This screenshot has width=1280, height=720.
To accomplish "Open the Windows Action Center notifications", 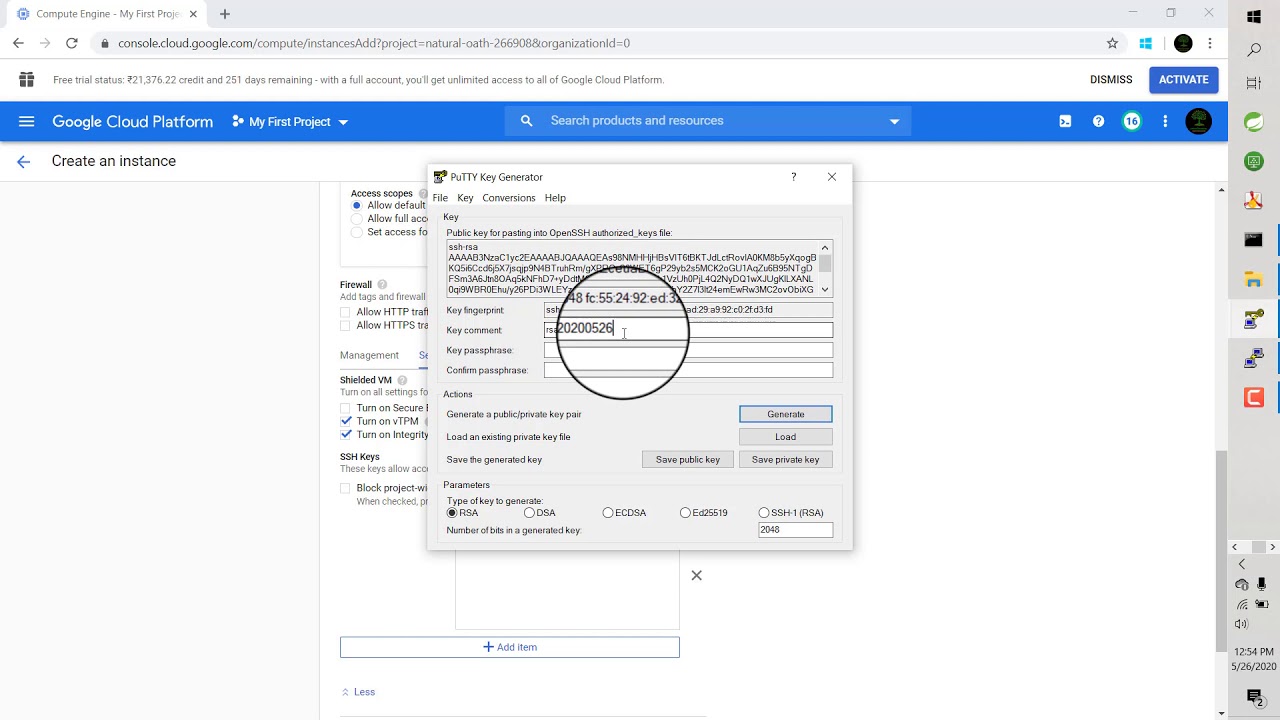I will [x=1254, y=696].
